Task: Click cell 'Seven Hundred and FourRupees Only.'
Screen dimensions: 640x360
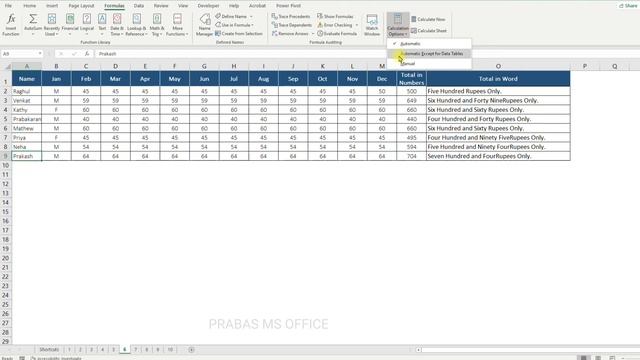Action: (x=498, y=156)
